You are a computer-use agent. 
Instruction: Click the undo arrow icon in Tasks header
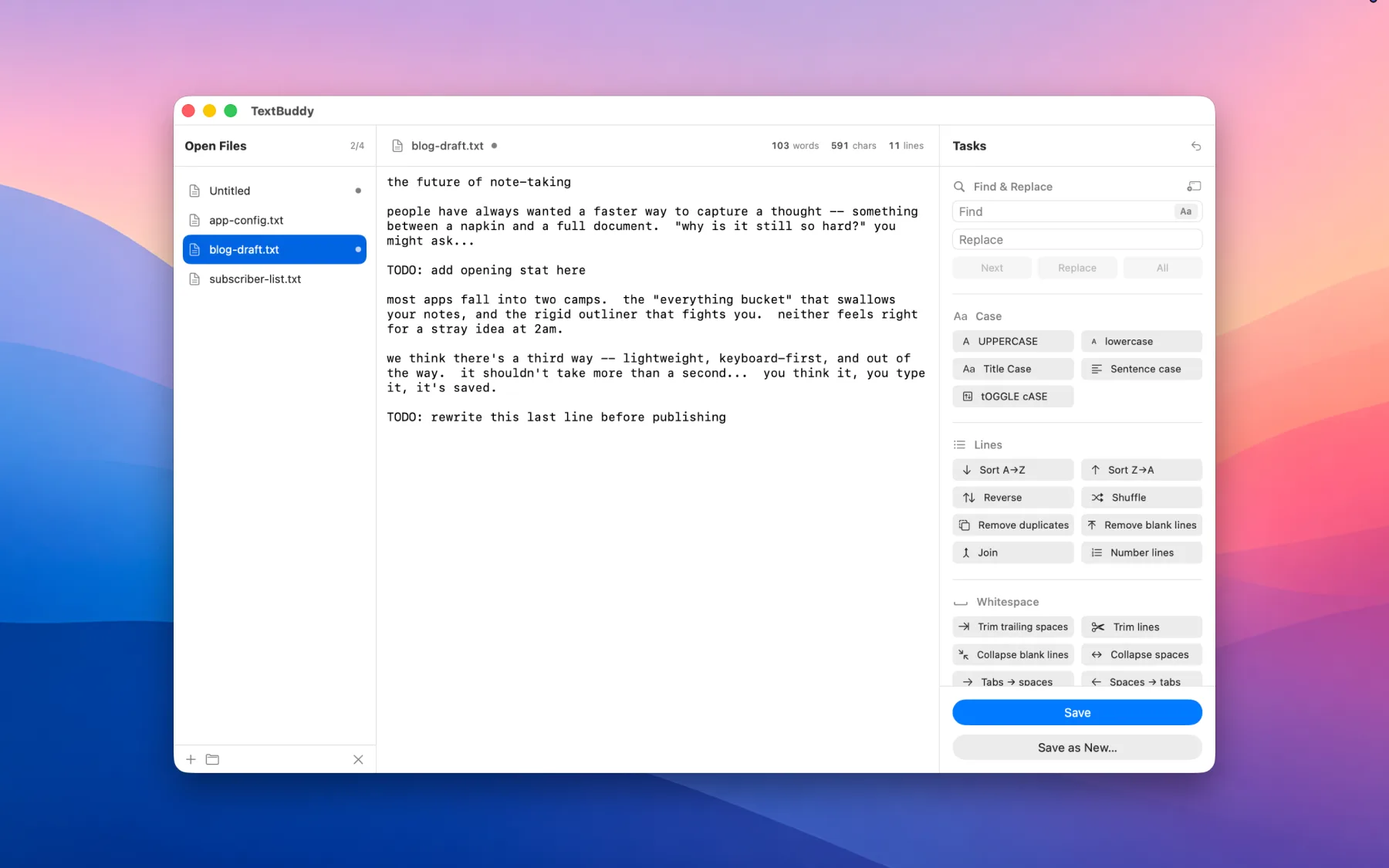1195,146
